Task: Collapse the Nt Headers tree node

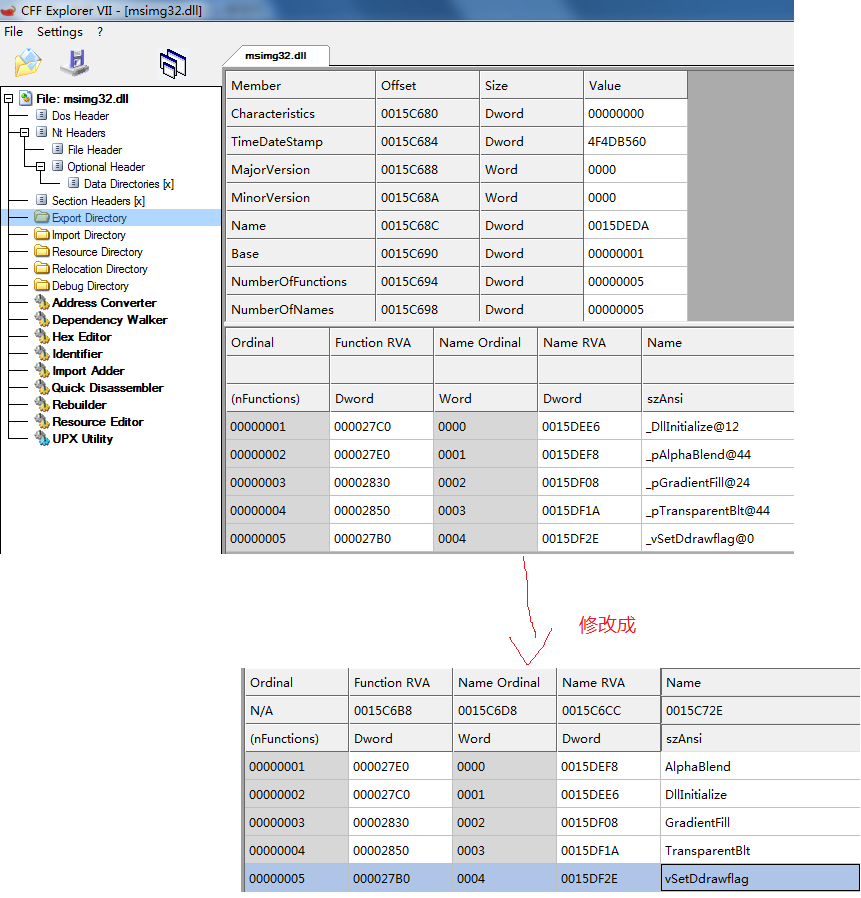Action: pos(25,132)
